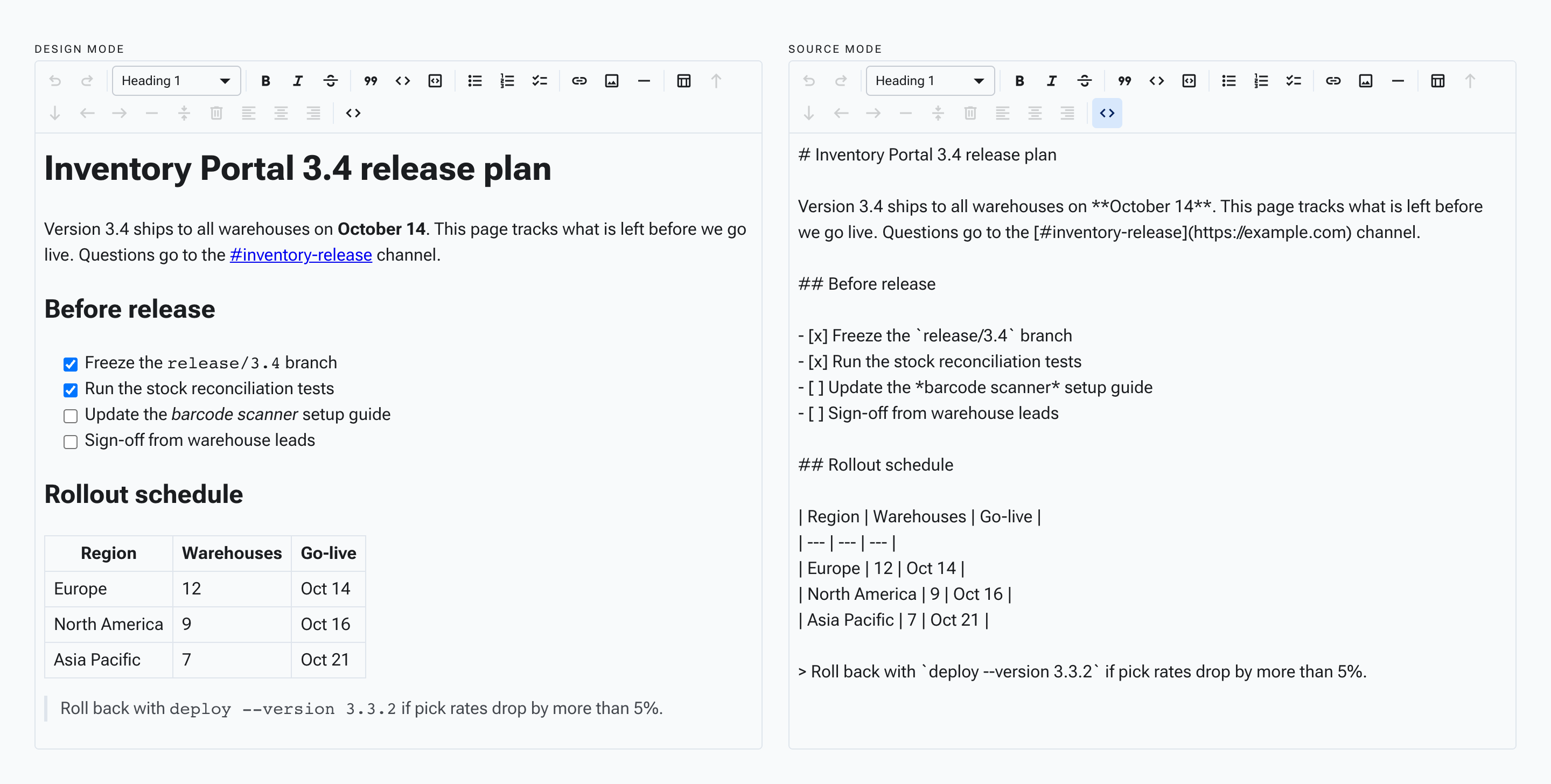
Task: Apply inline code in Source Mode toolbar
Action: pos(1157,81)
